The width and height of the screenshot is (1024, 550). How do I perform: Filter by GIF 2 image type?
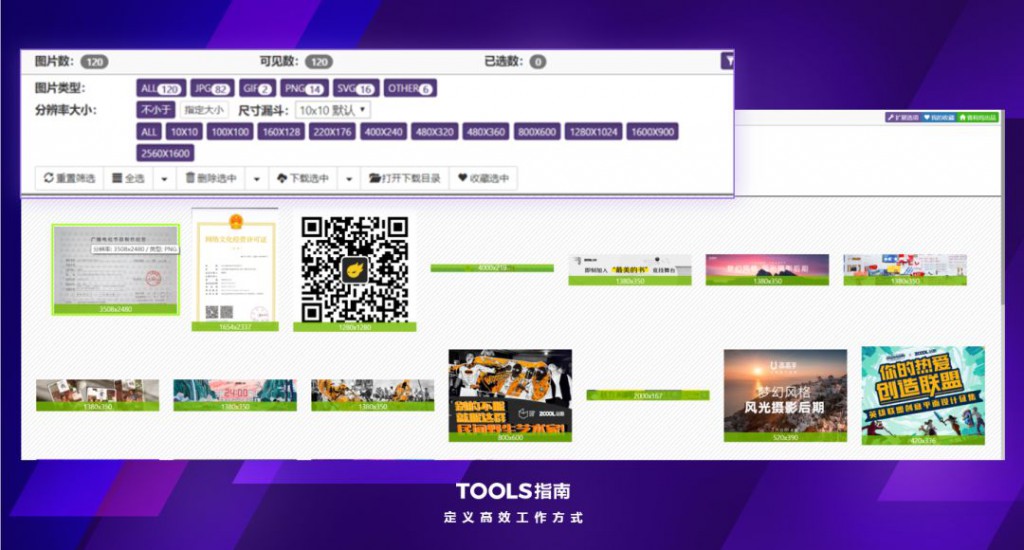coord(257,88)
